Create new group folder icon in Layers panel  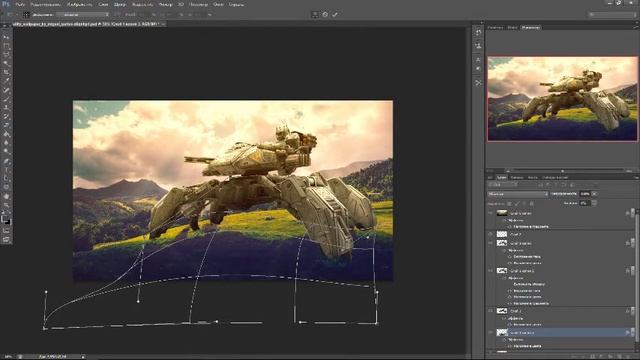click(x=611, y=356)
